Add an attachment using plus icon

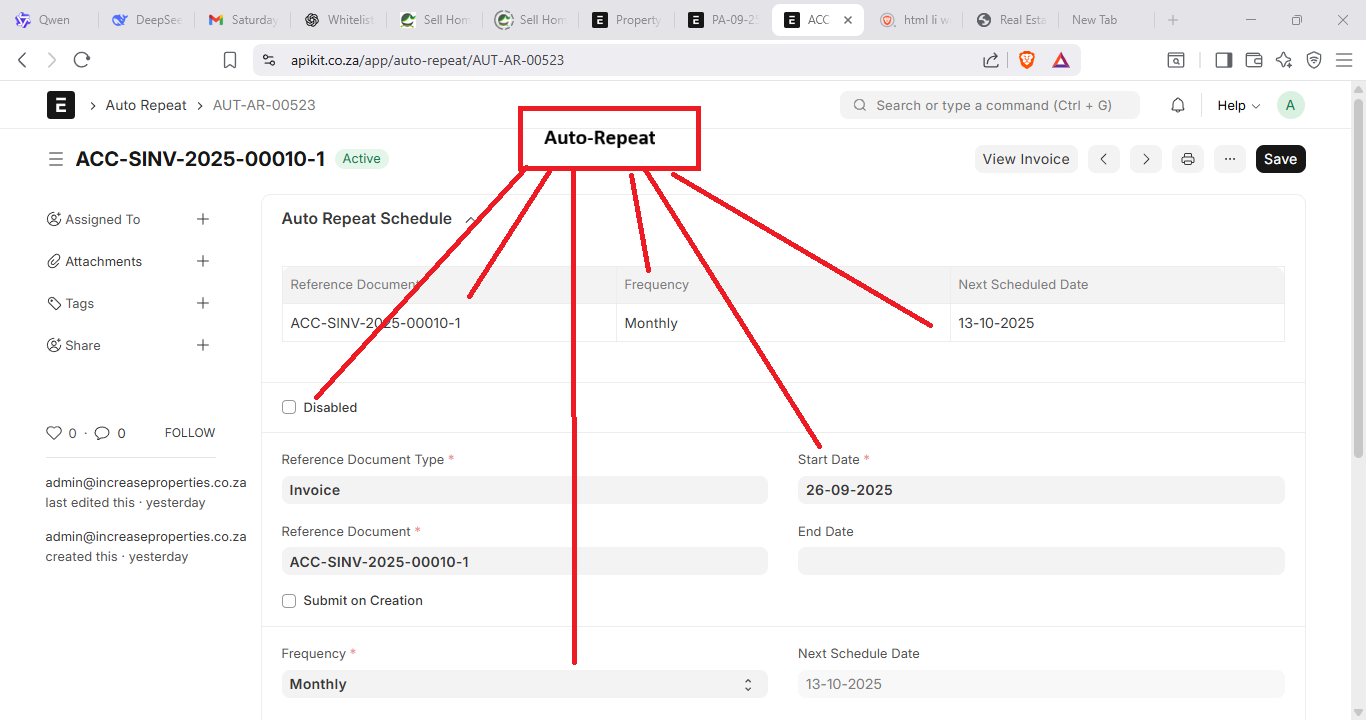click(x=203, y=261)
